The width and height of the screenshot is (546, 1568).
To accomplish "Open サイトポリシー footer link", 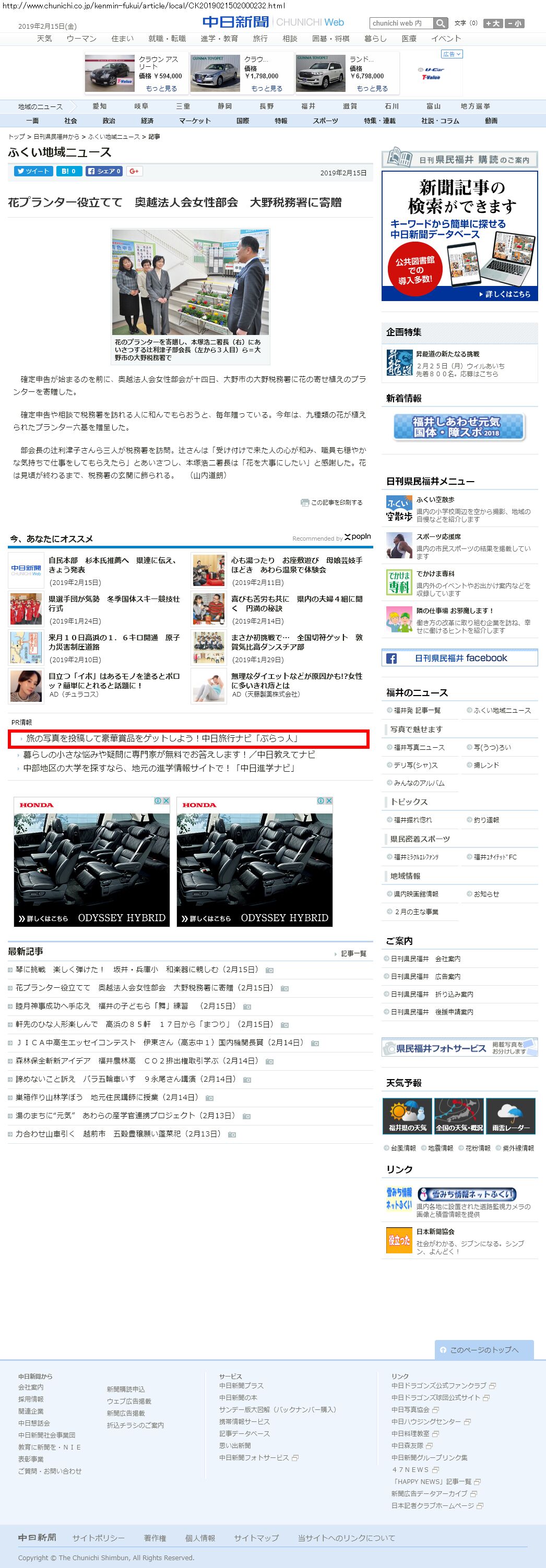I will point(99,1538).
